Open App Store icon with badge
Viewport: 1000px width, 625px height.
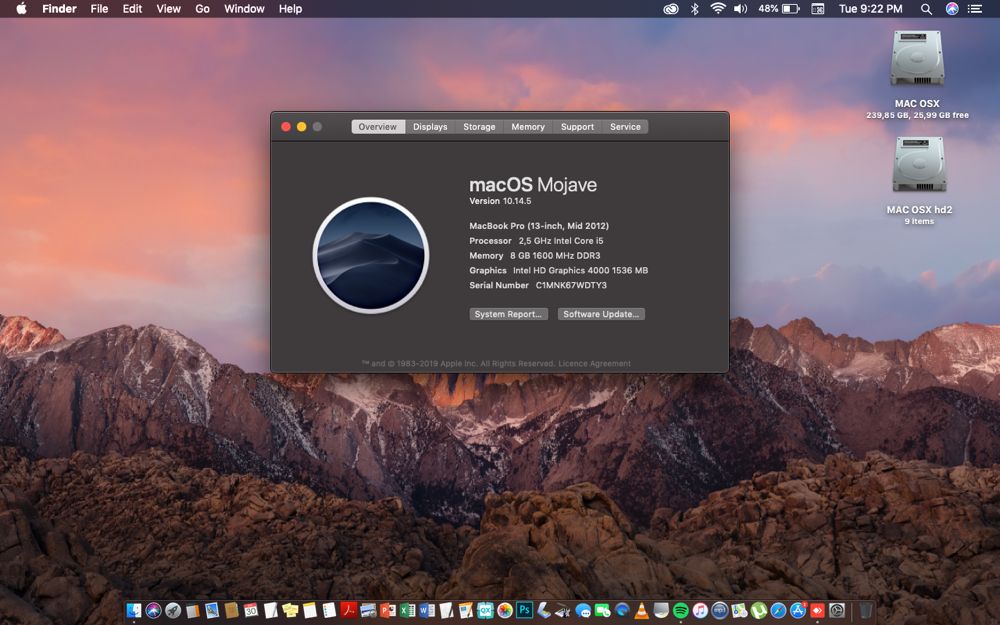[x=798, y=610]
